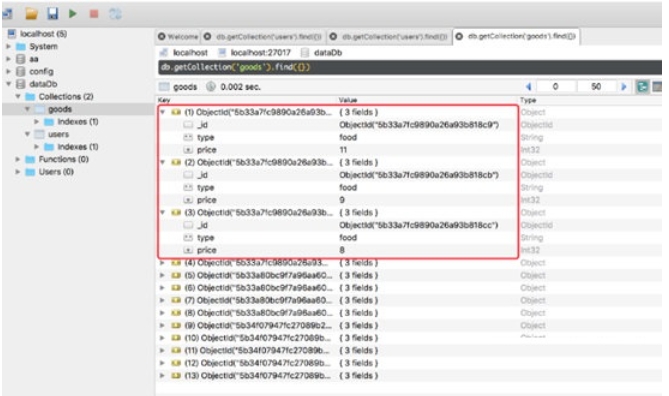Open the Welcome tab
Screen dimensions: 669x396
178,37
